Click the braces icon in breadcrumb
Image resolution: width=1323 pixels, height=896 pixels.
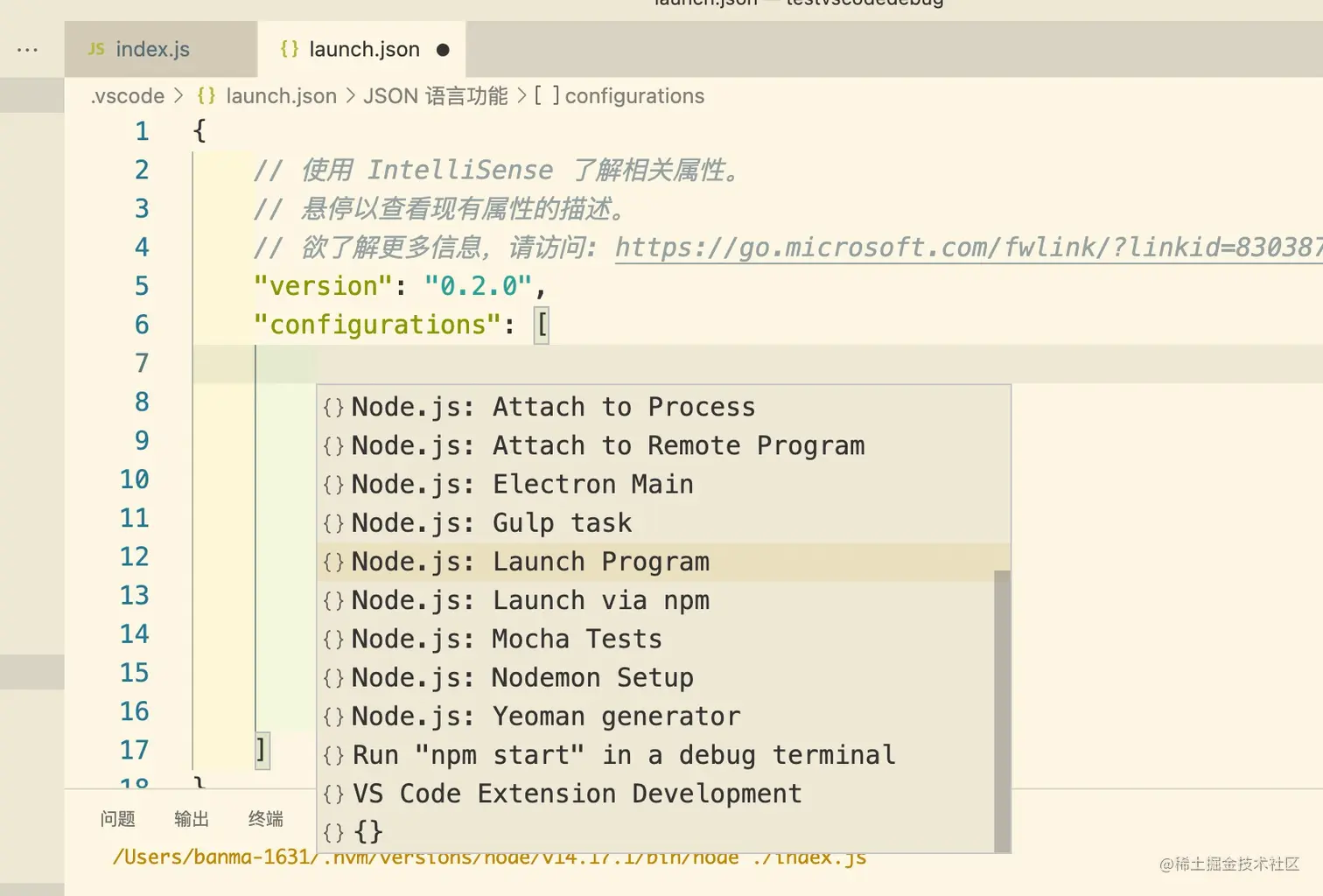(x=206, y=95)
